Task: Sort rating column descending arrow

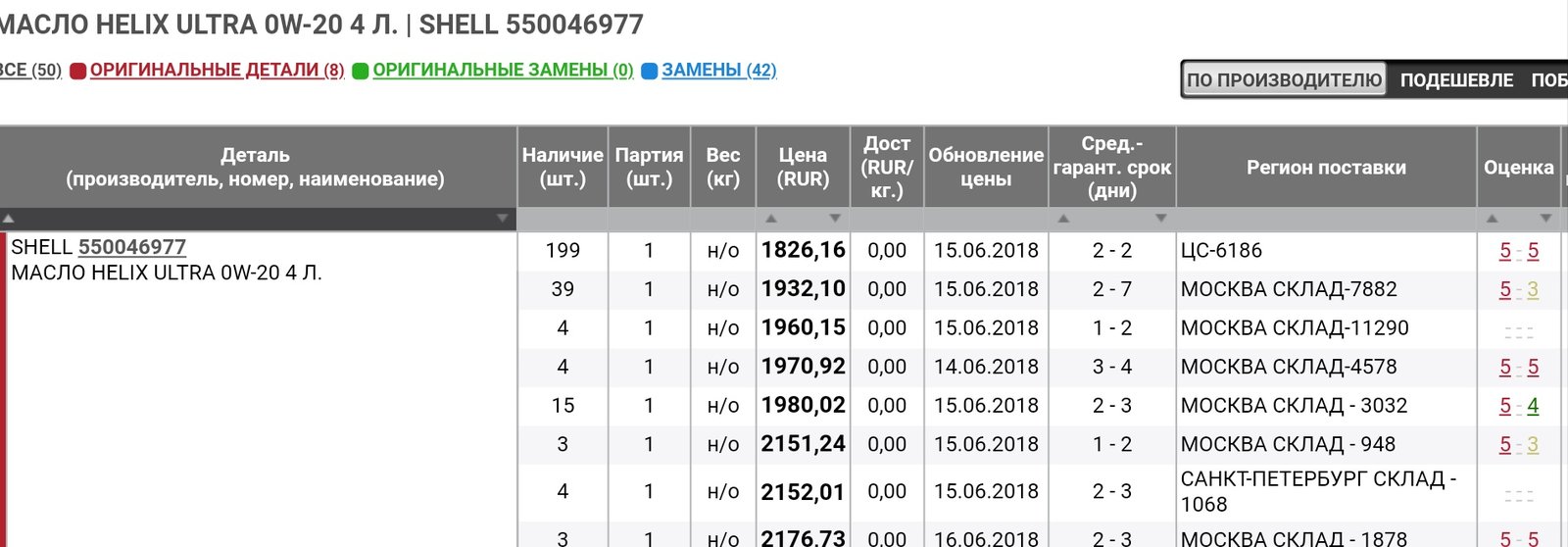Action: (1545, 219)
